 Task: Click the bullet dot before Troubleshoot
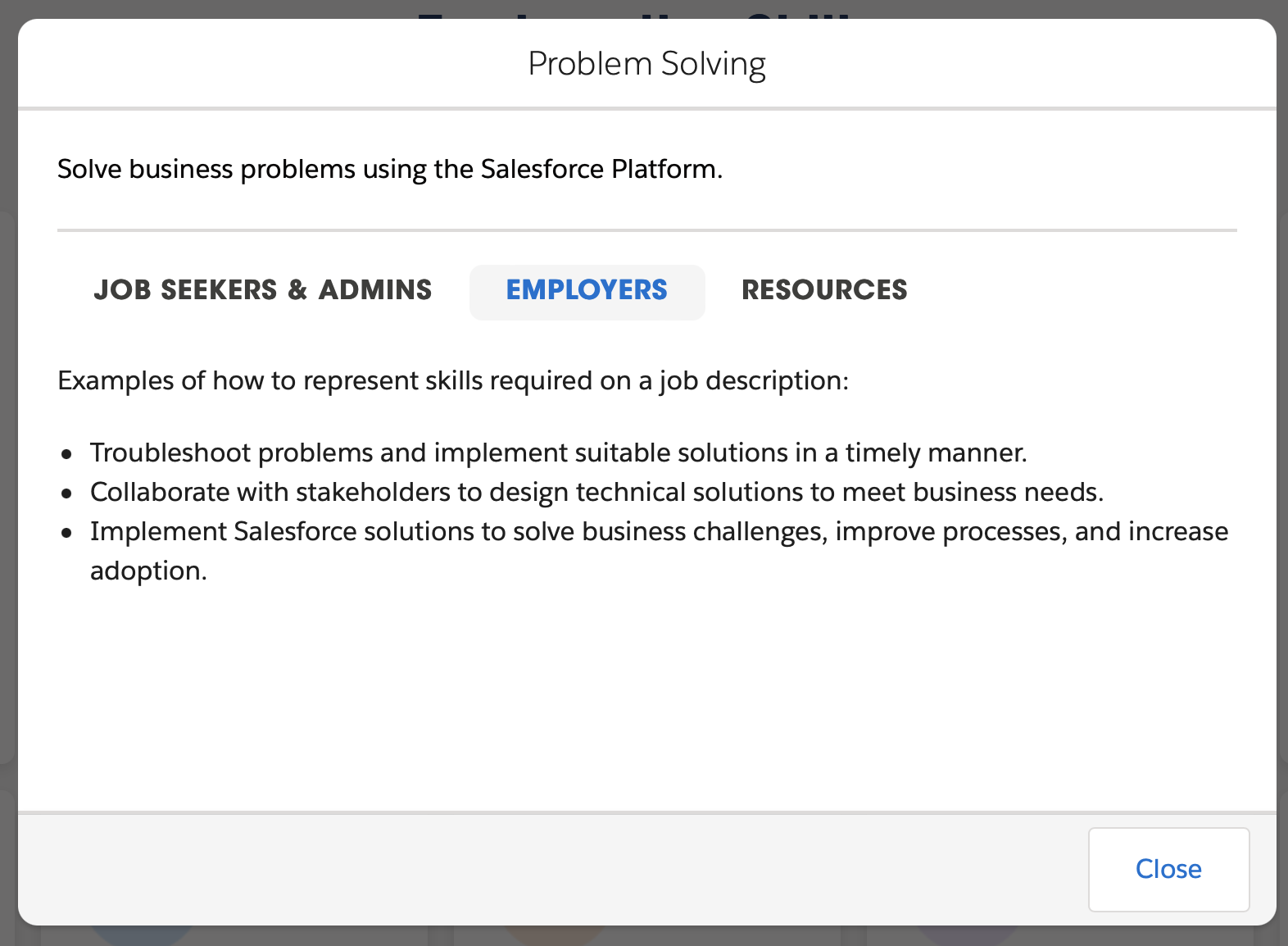pos(67,453)
